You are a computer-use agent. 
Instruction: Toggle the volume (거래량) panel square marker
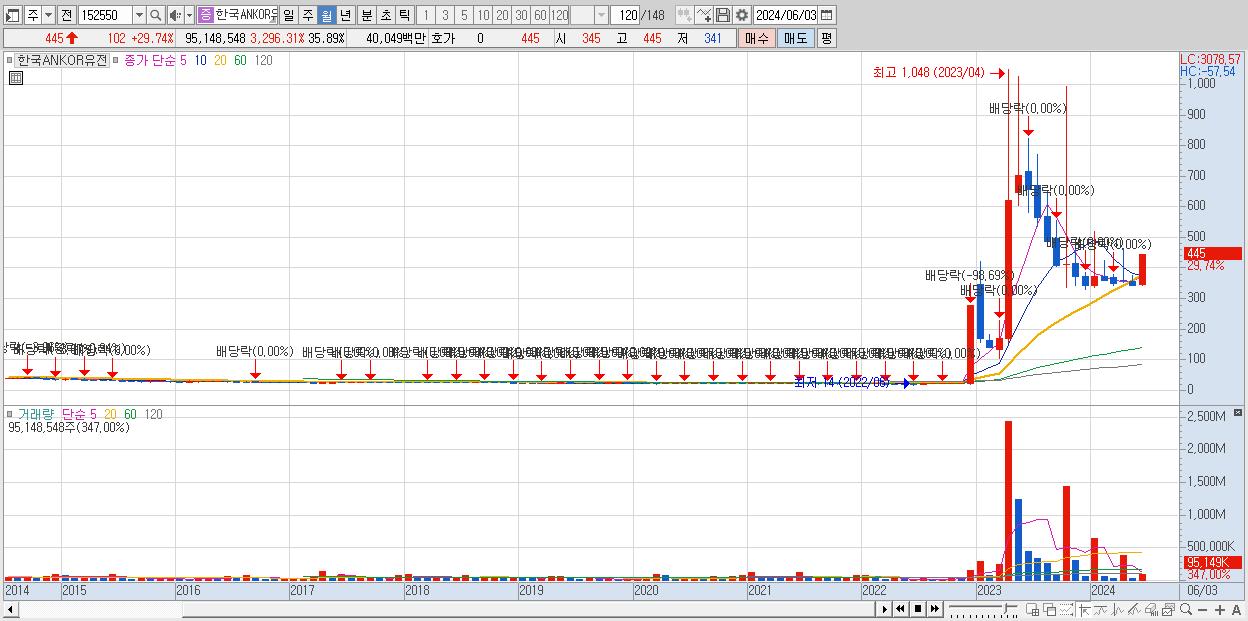[9, 413]
